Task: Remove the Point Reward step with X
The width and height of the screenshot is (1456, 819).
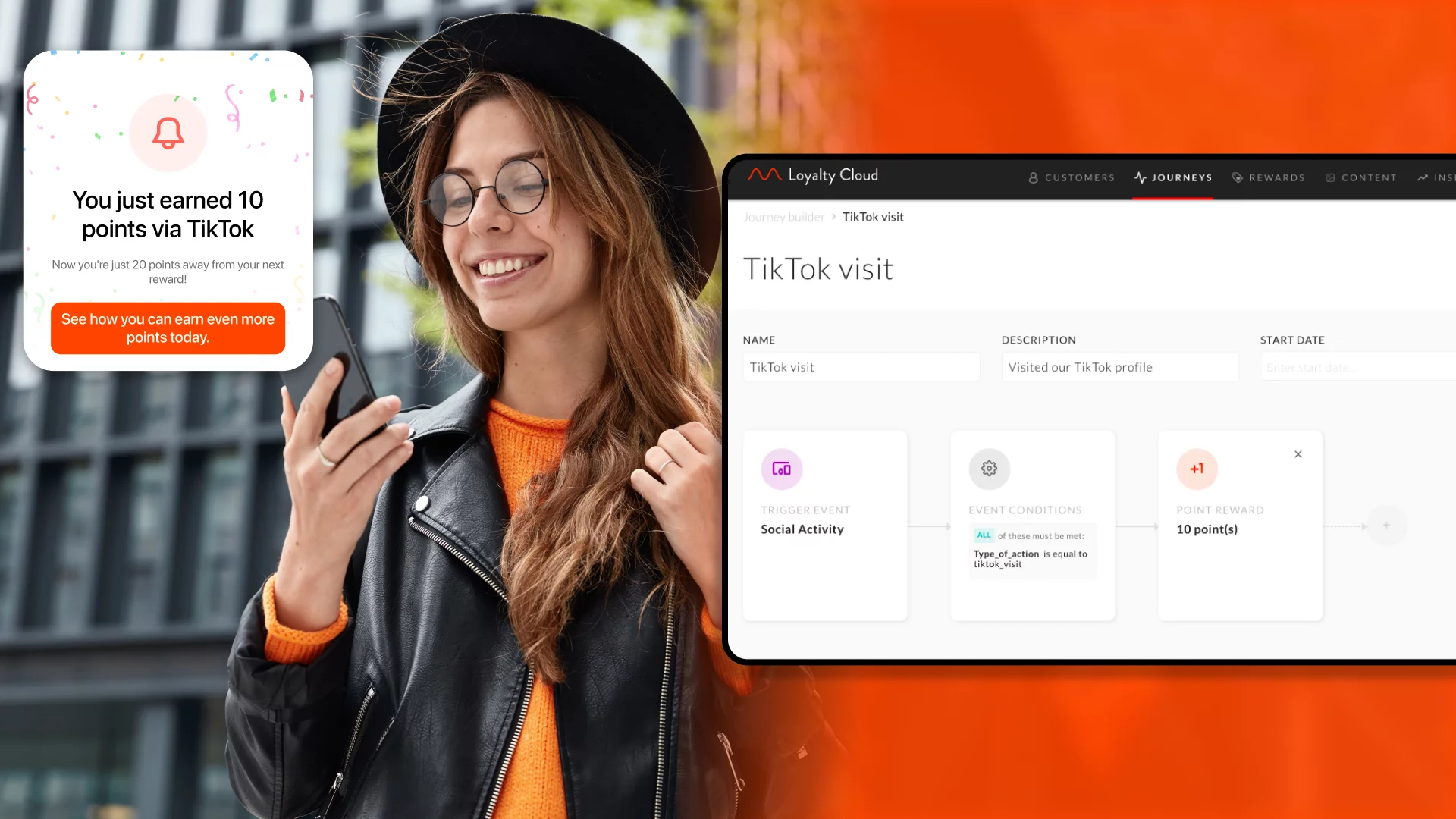Action: [x=1298, y=454]
